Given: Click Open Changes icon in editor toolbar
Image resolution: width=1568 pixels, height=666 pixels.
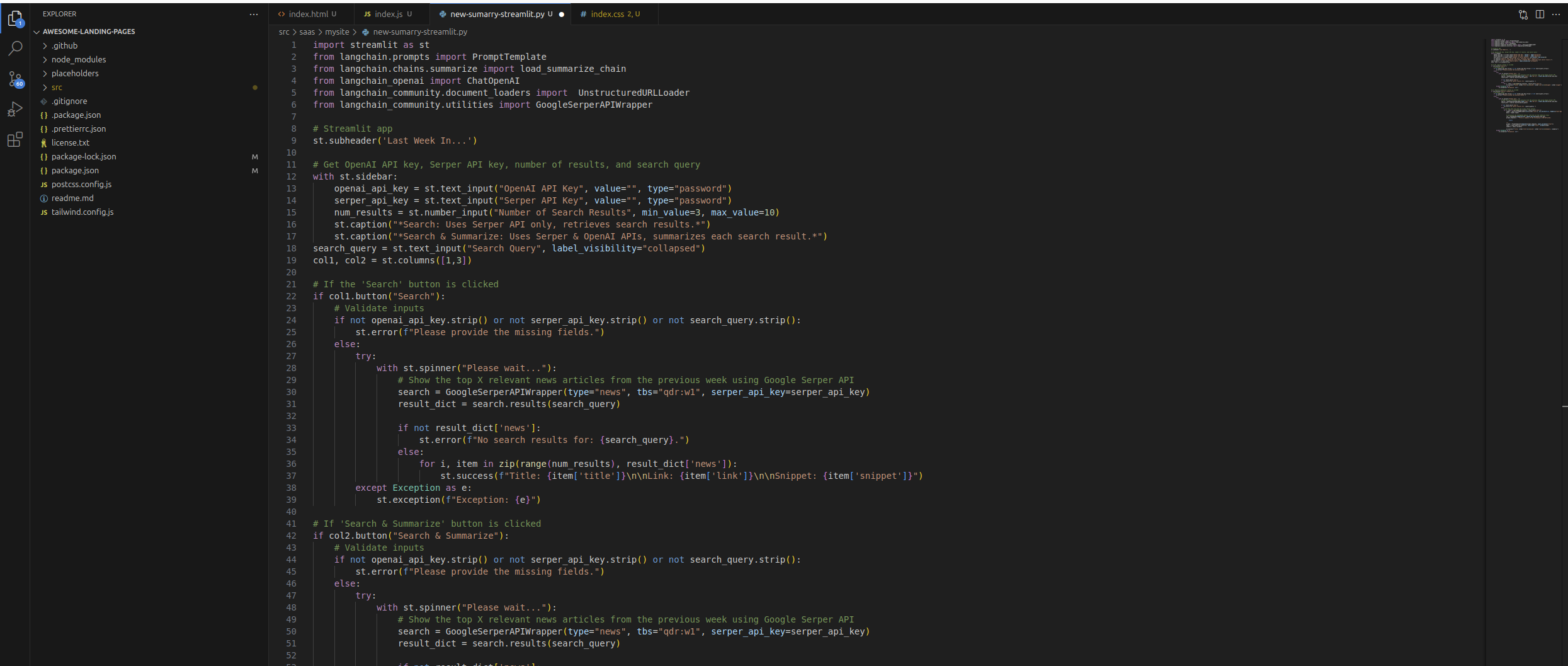Looking at the screenshot, I should tap(1523, 14).
